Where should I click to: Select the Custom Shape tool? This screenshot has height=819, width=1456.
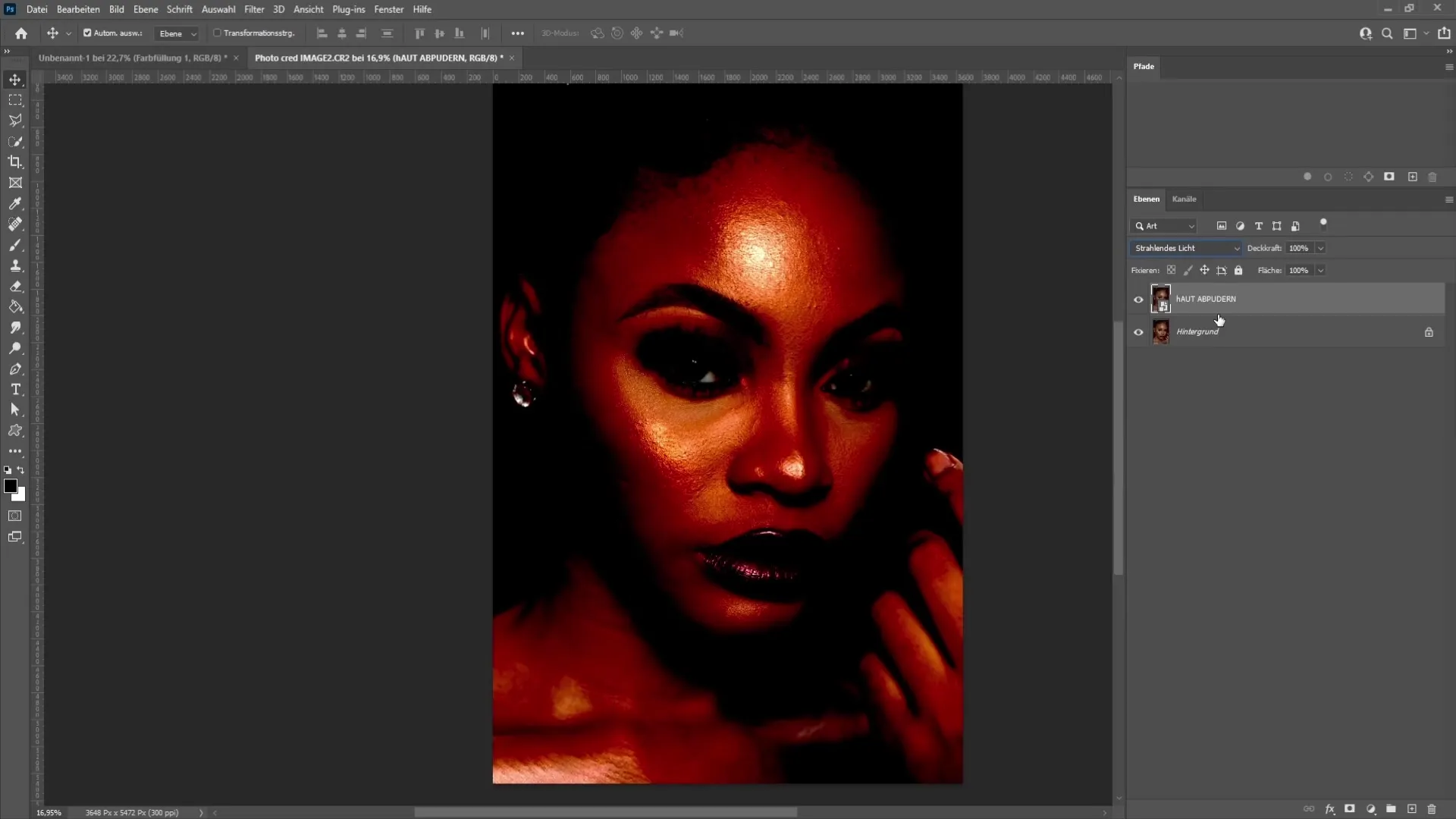tap(15, 430)
